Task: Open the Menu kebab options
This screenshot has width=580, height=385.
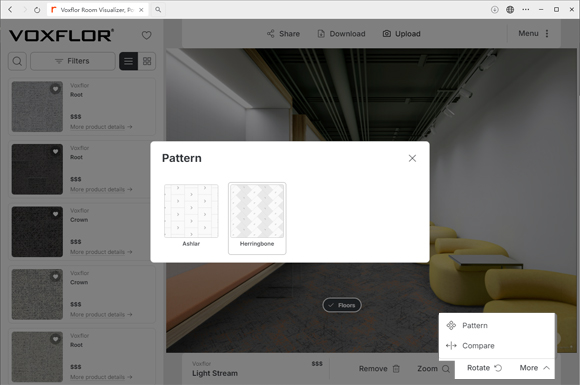Action: pos(534,34)
